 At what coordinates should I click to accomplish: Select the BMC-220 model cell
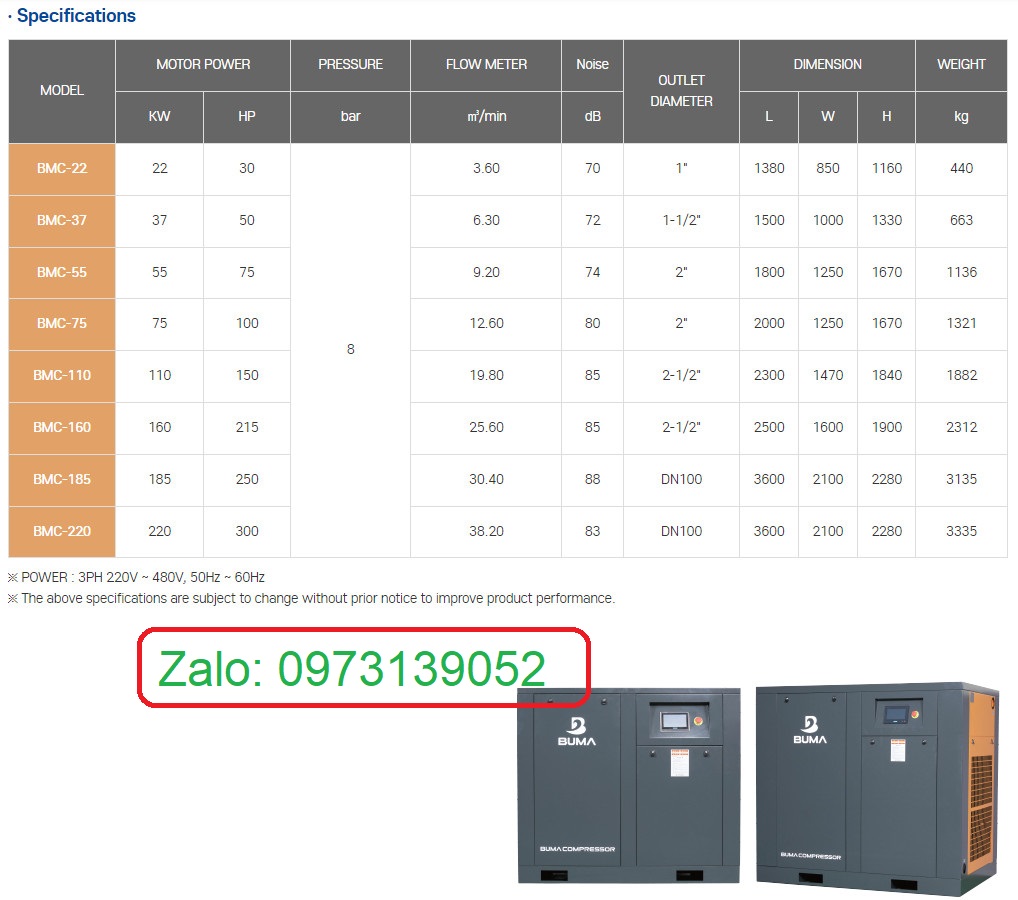pos(62,531)
